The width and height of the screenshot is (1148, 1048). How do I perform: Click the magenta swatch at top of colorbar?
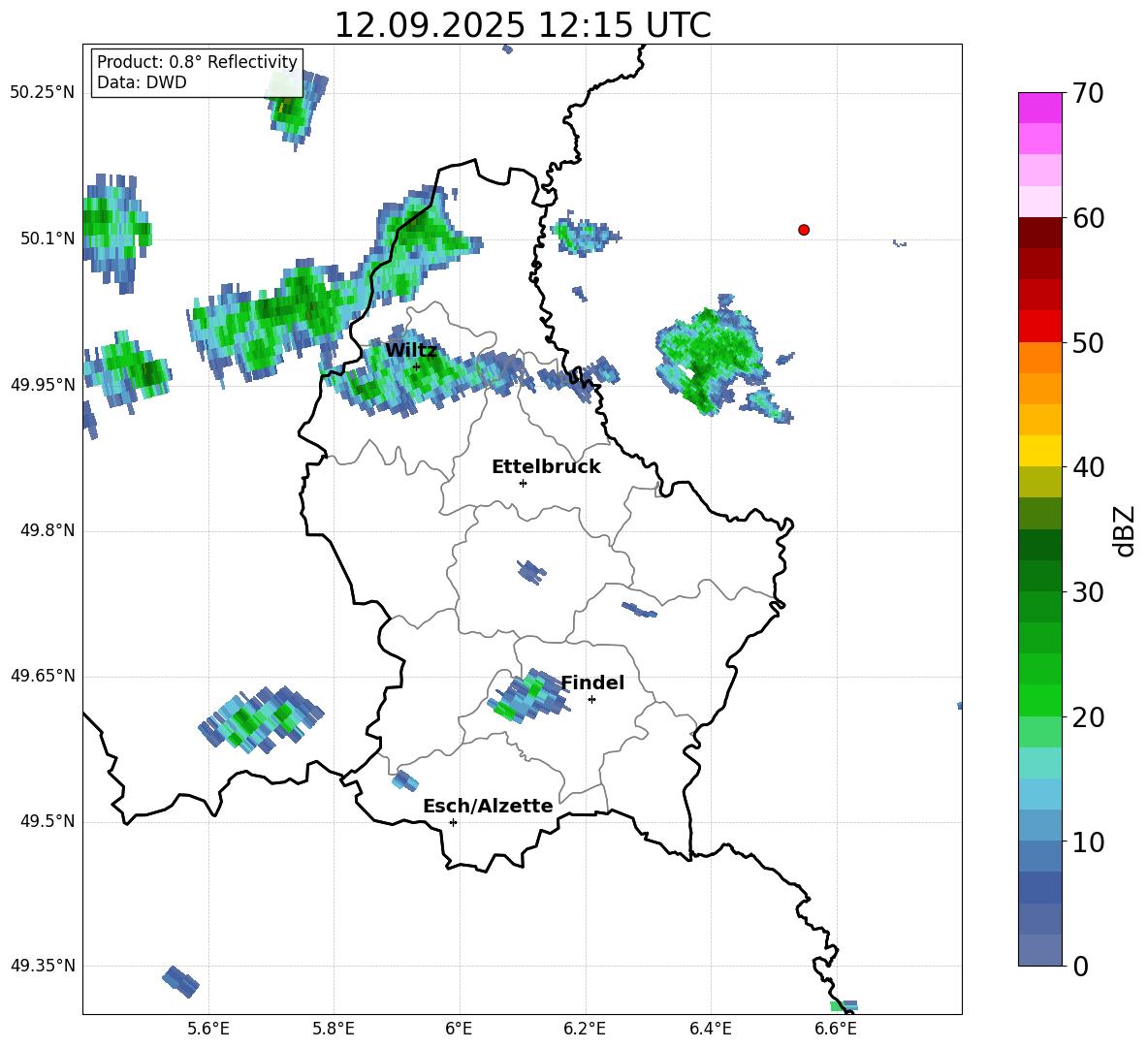1039,108
